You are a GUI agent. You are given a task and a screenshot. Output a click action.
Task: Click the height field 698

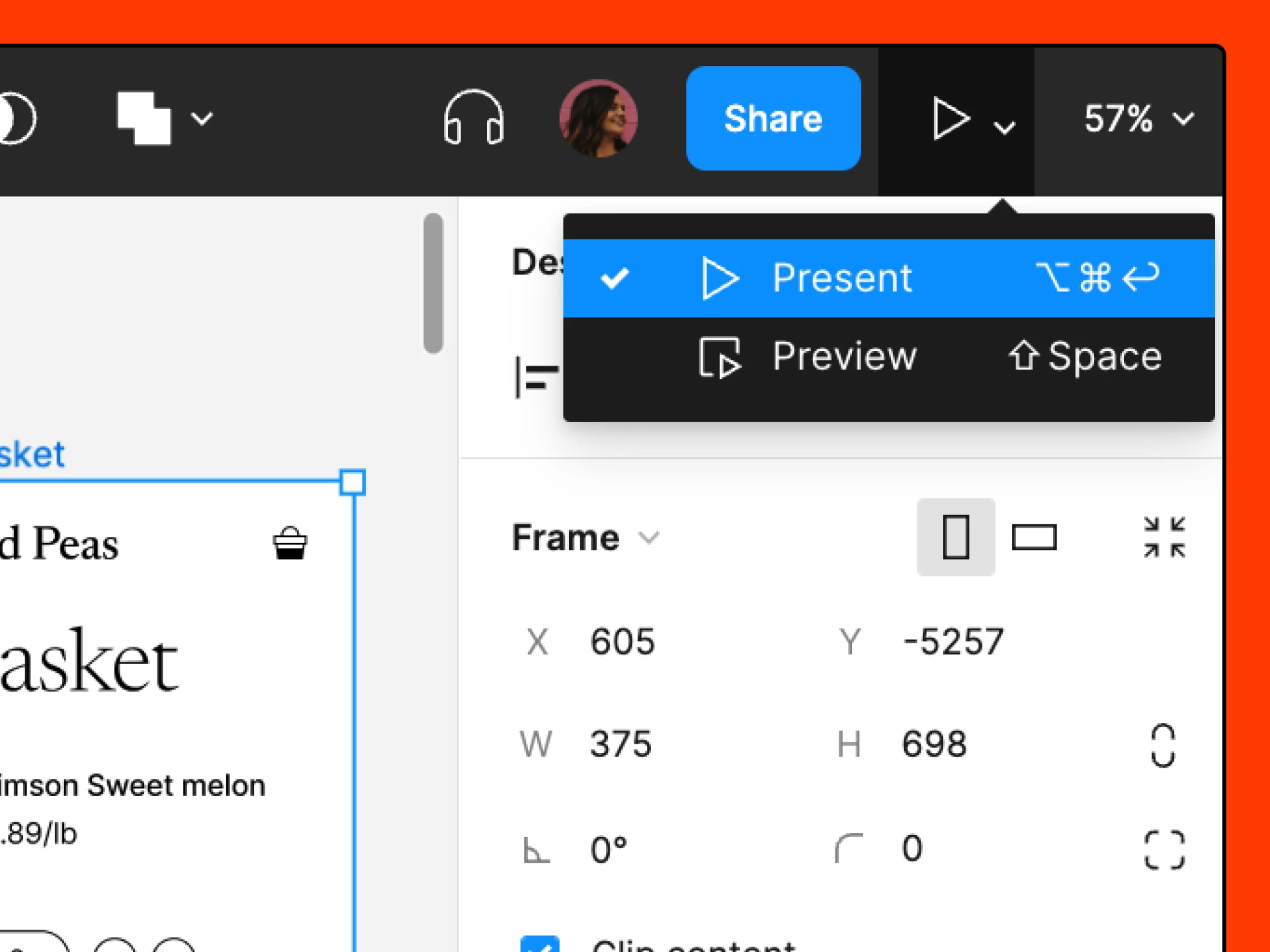point(934,744)
